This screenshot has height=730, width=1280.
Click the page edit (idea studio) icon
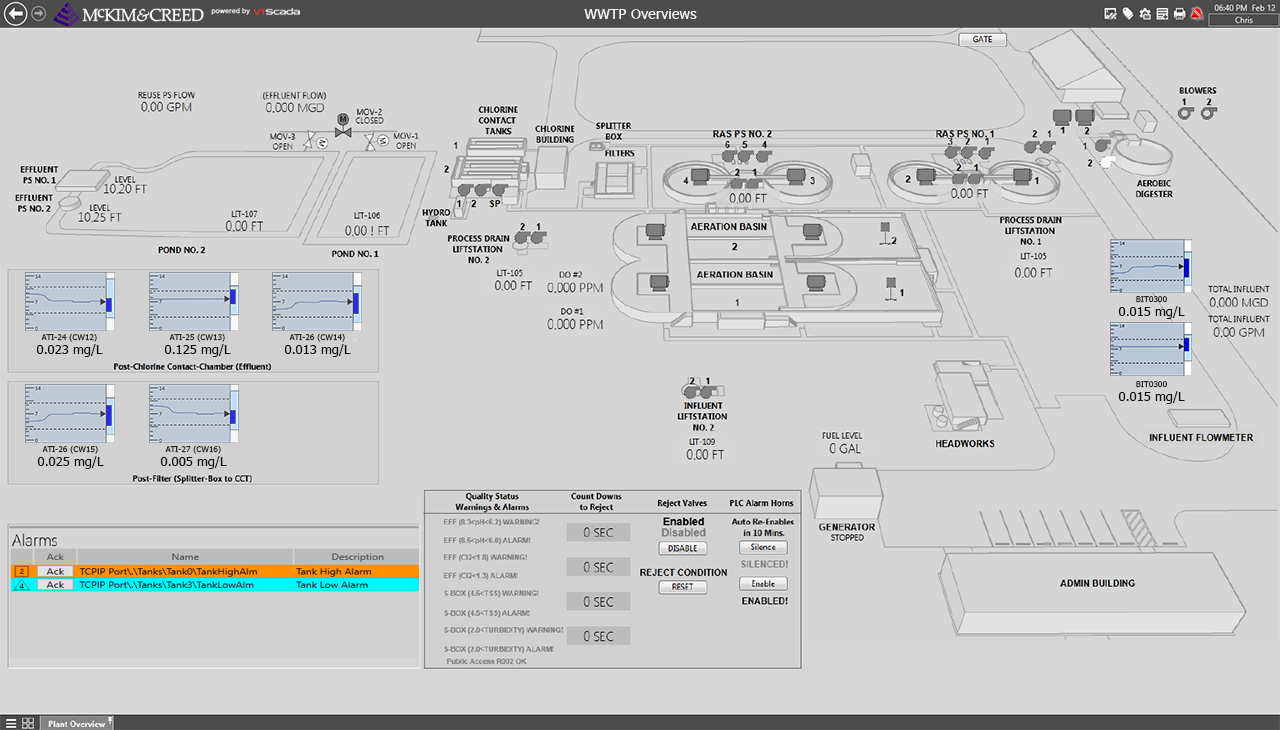[1110, 14]
